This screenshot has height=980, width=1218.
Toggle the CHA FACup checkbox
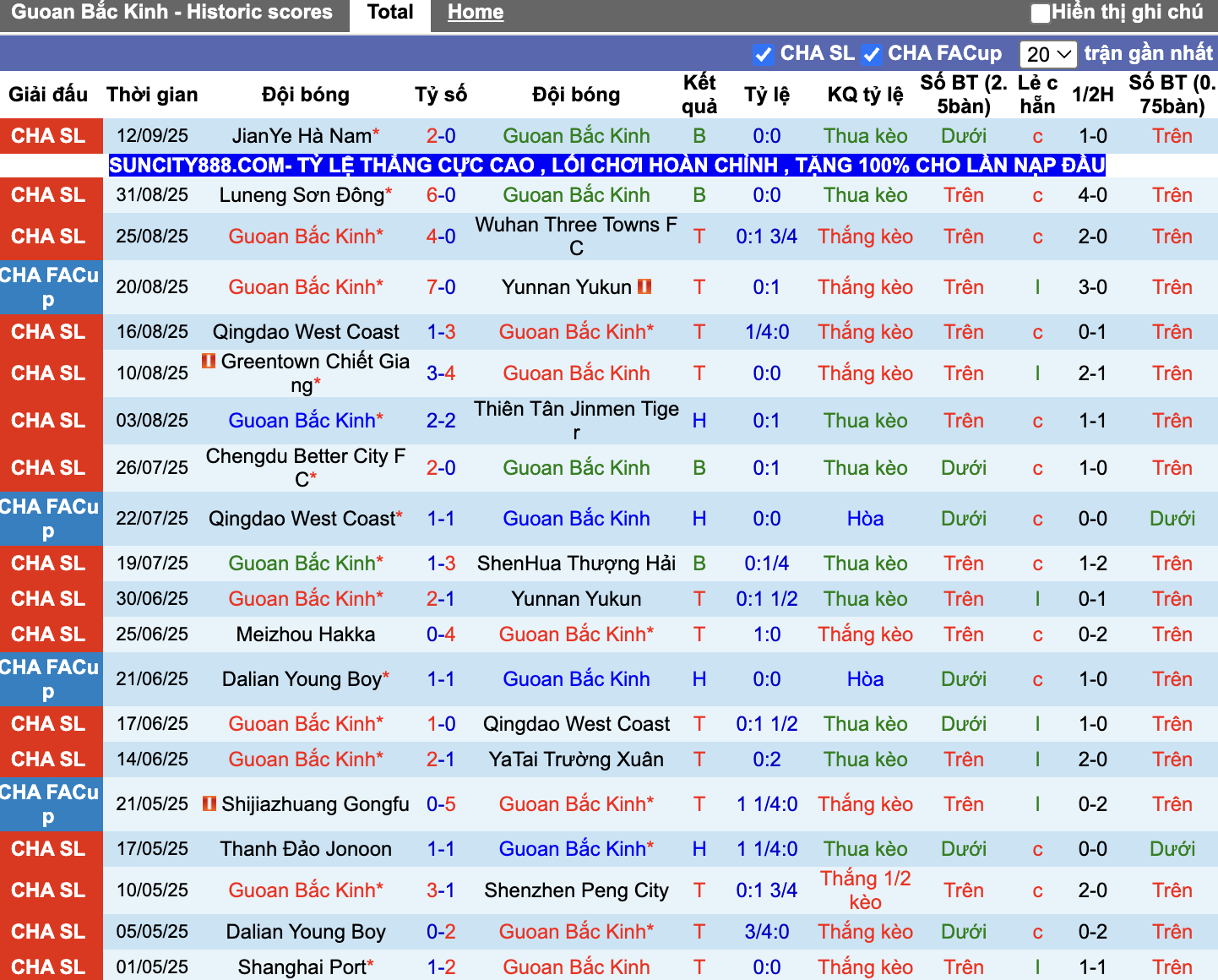[872, 54]
